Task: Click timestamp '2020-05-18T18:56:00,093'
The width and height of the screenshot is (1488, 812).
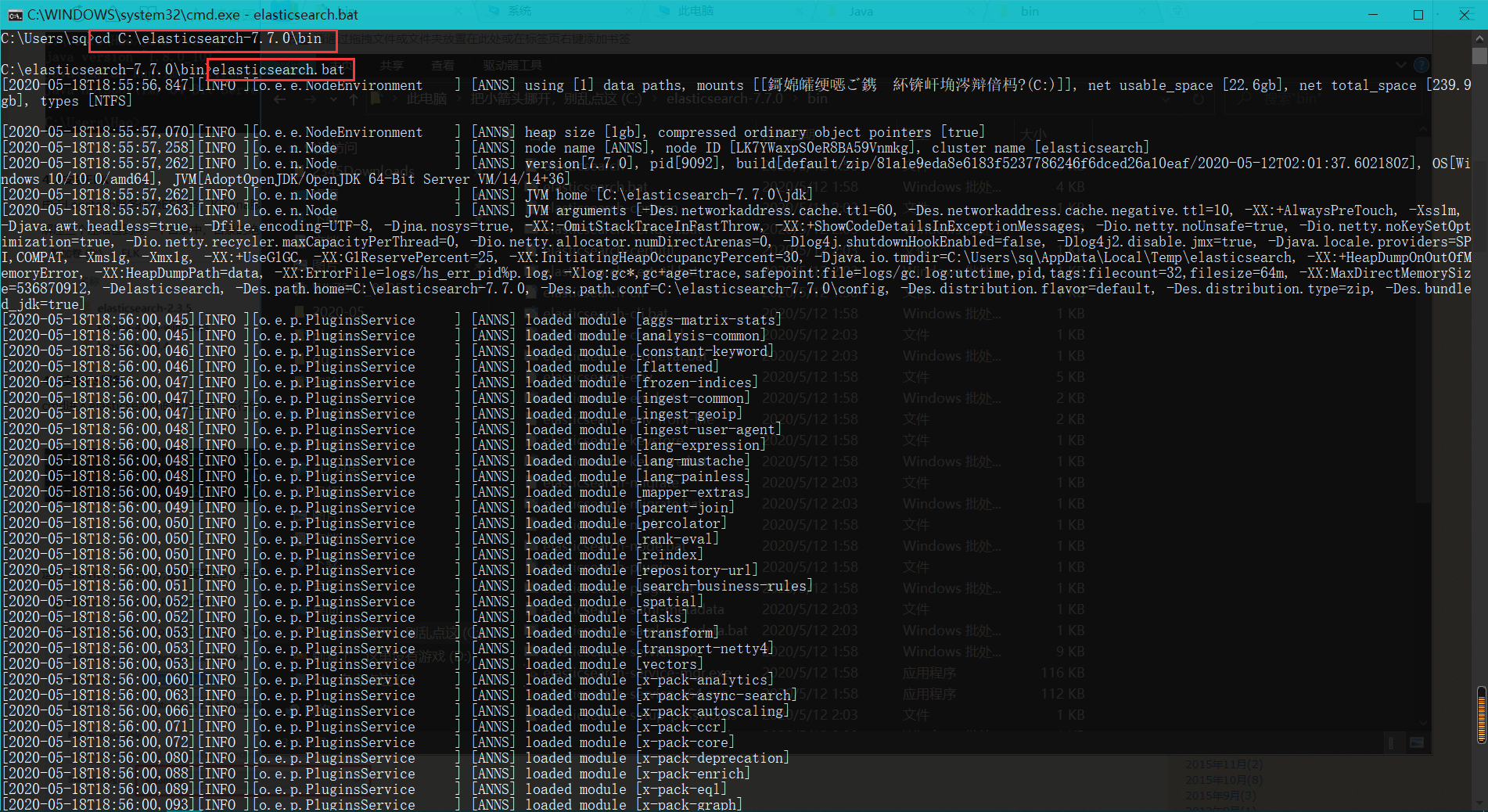Action: click(99, 804)
